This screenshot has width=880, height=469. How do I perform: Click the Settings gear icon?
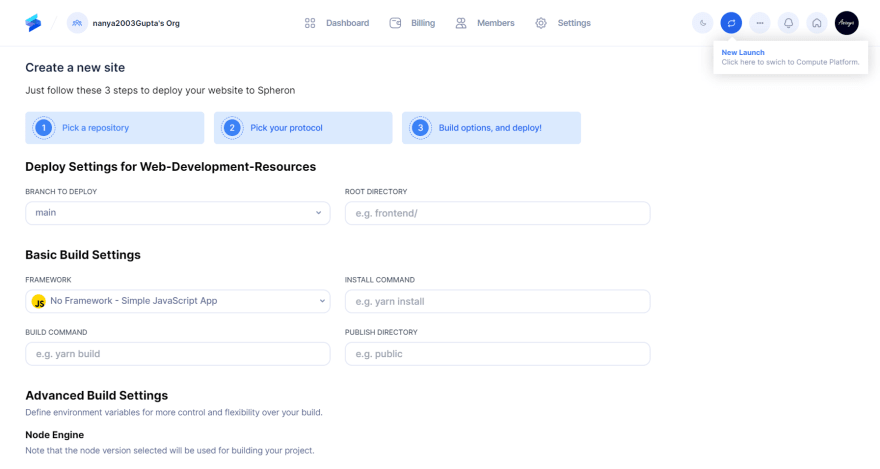point(541,23)
